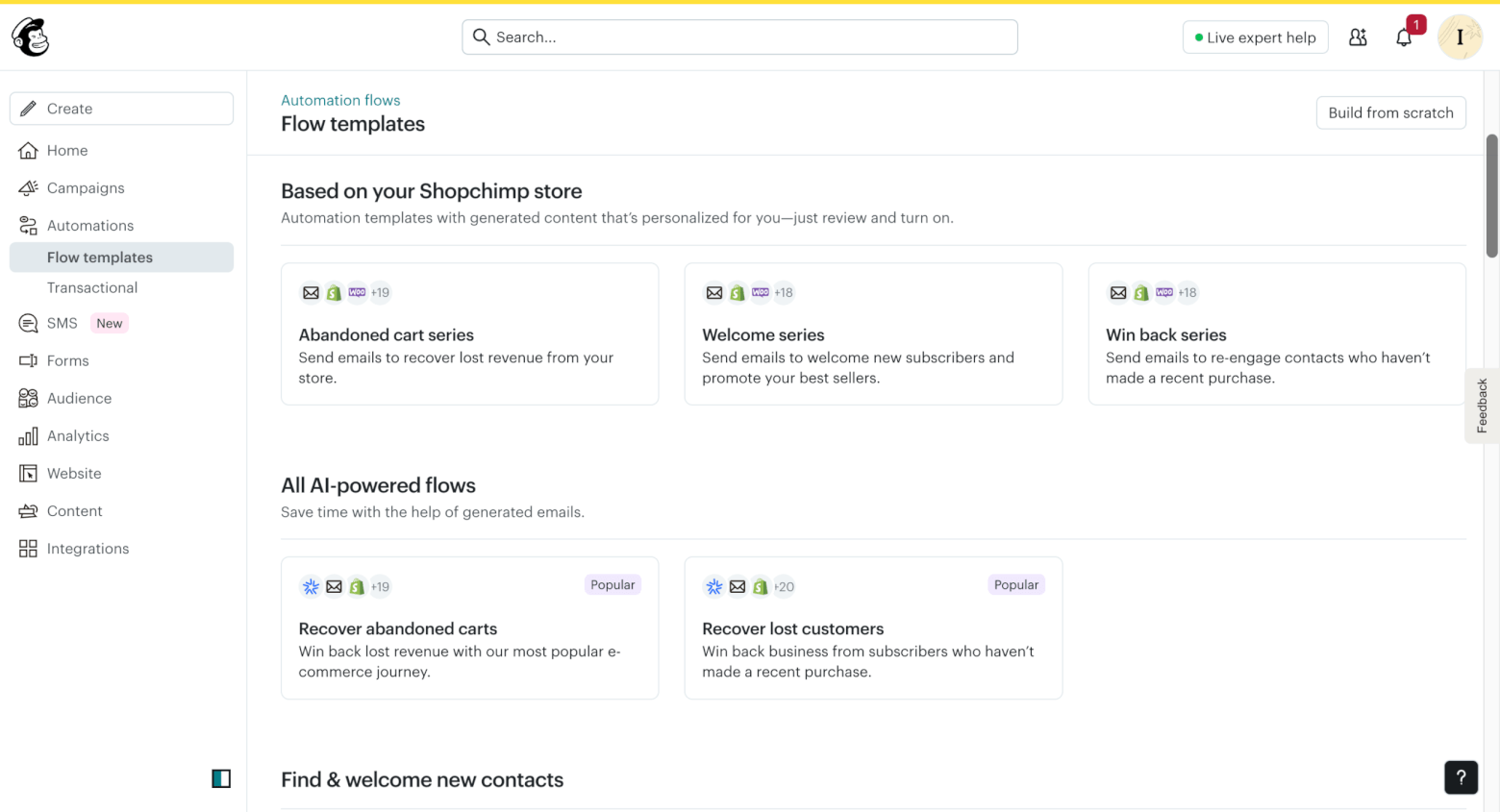Select Flow templates submenu item
Viewport: 1500px width, 812px height.
pyautogui.click(x=121, y=257)
